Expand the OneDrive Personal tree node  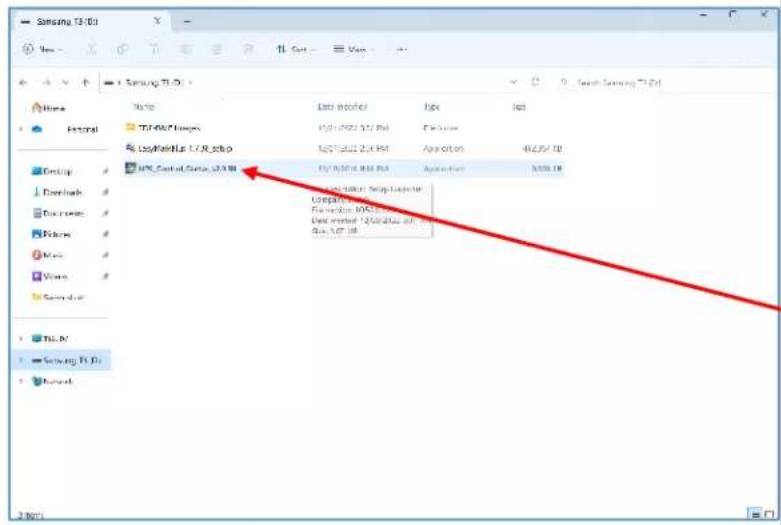pyautogui.click(x=21, y=130)
